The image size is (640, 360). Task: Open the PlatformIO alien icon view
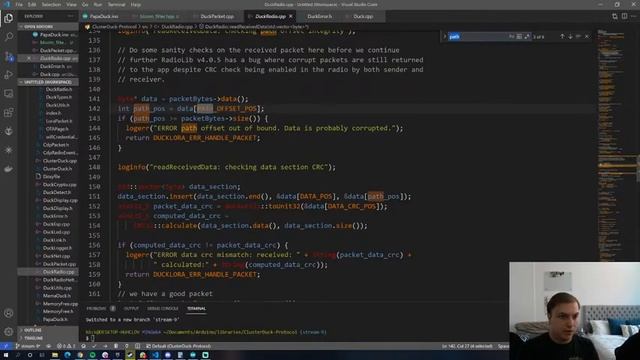pos(9,131)
